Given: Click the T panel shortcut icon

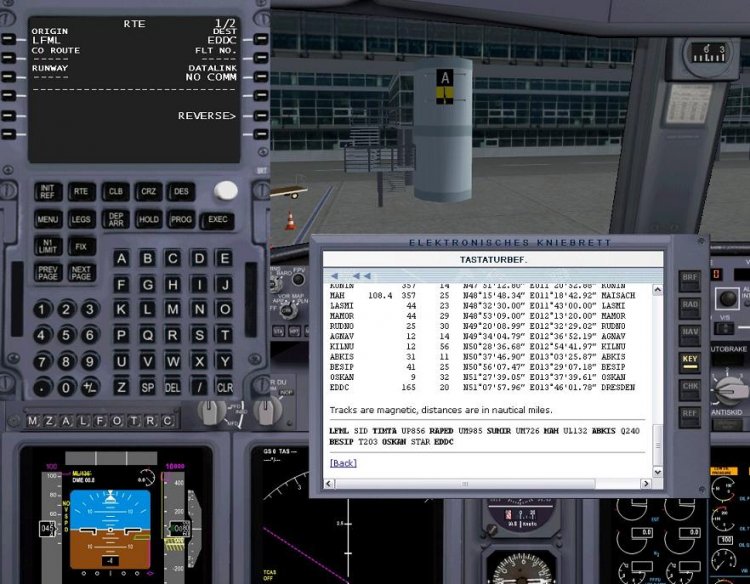Looking at the screenshot, I should (133, 421).
